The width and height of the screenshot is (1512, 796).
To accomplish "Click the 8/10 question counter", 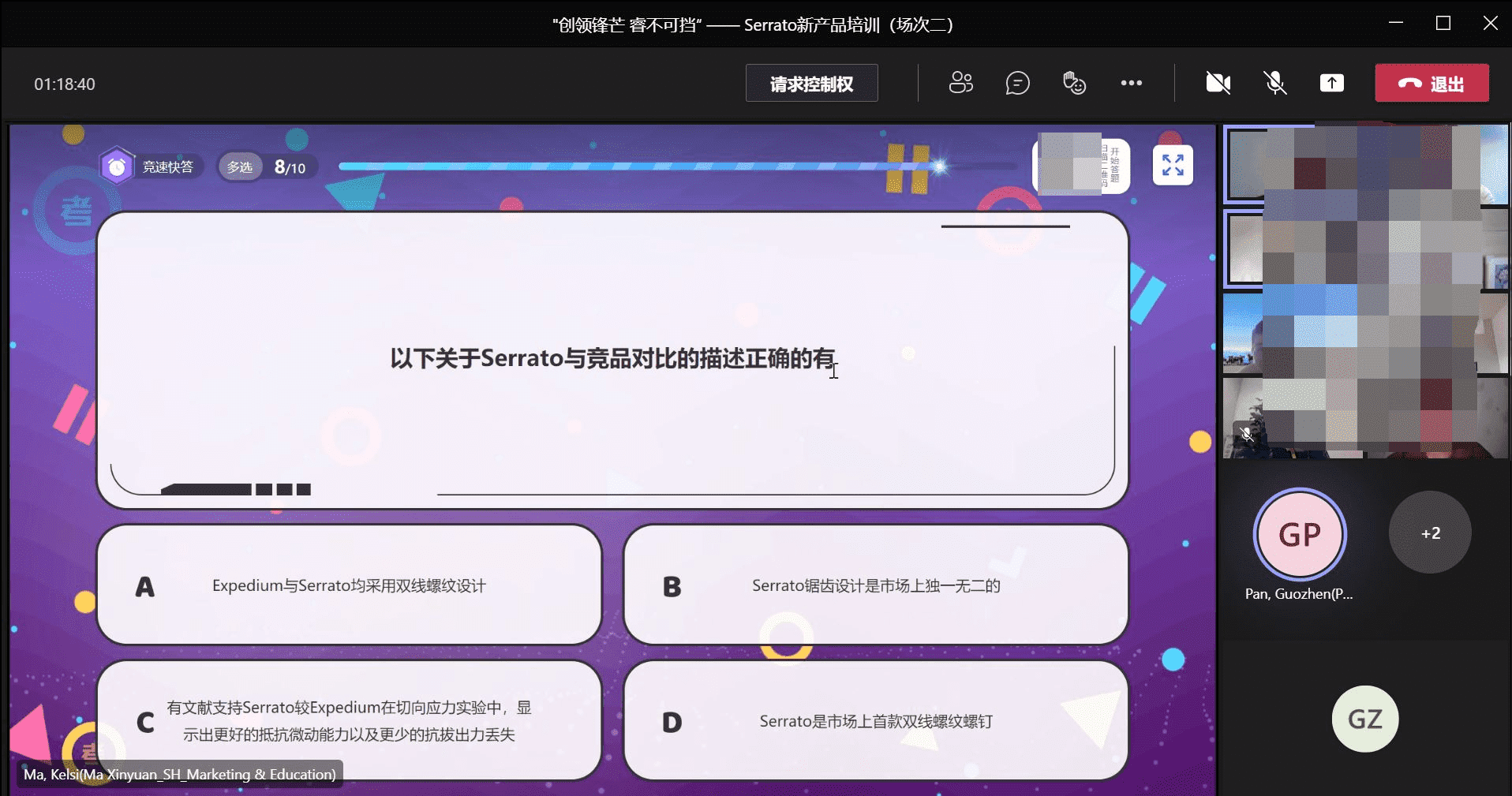I will [x=290, y=167].
